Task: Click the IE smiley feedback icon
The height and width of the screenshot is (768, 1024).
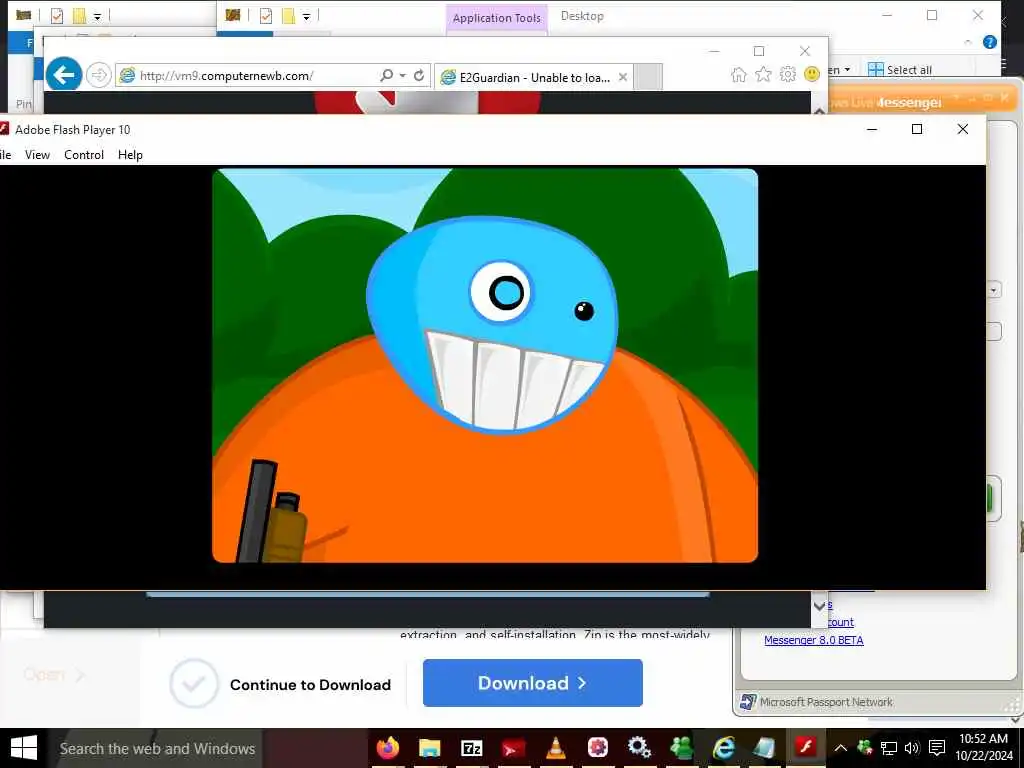Action: pos(812,74)
